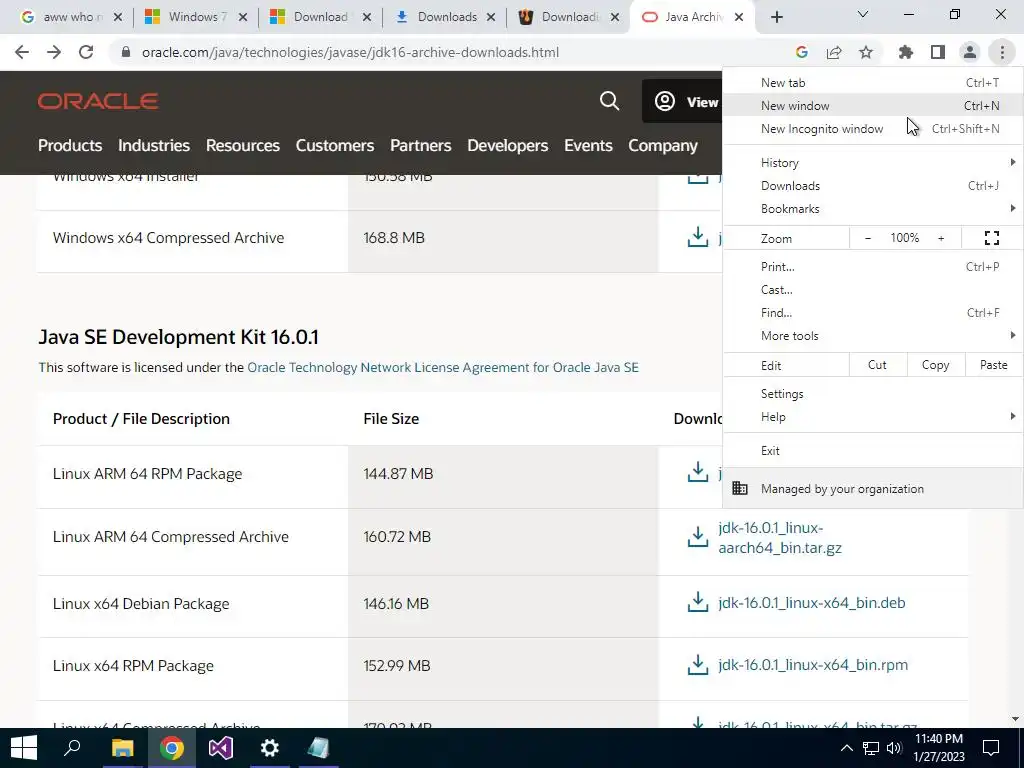The width and height of the screenshot is (1024, 768).
Task: Click the volume speaker tray icon
Action: 894,748
